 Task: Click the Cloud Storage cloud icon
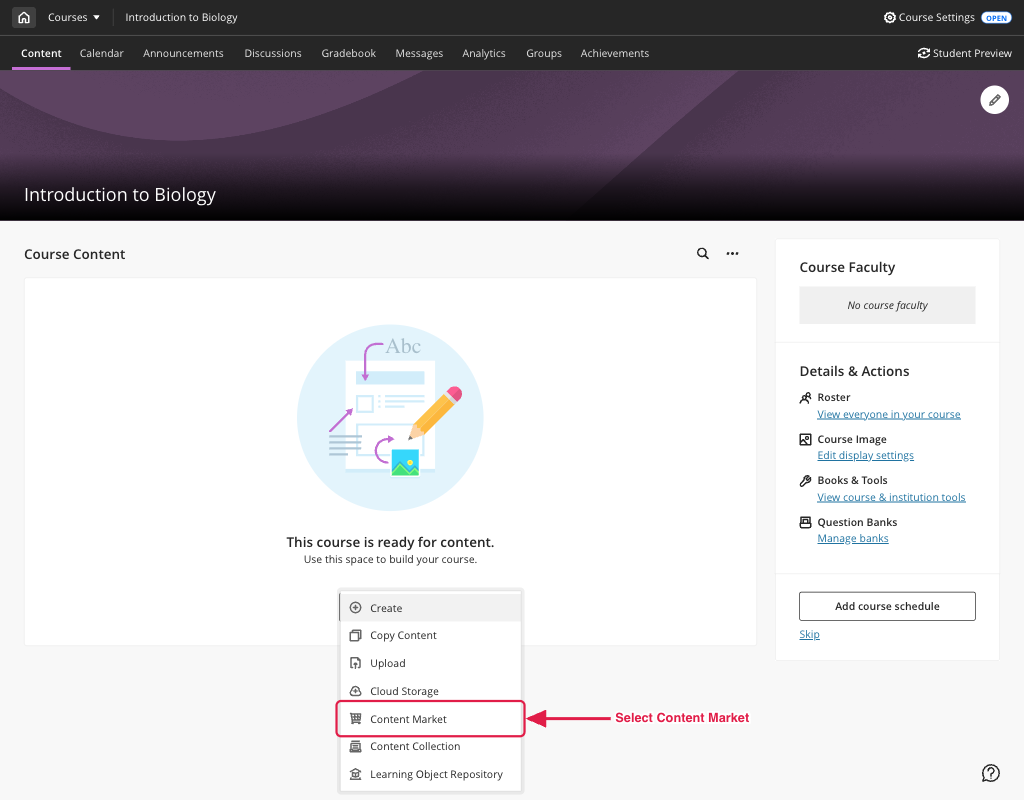[355, 691]
